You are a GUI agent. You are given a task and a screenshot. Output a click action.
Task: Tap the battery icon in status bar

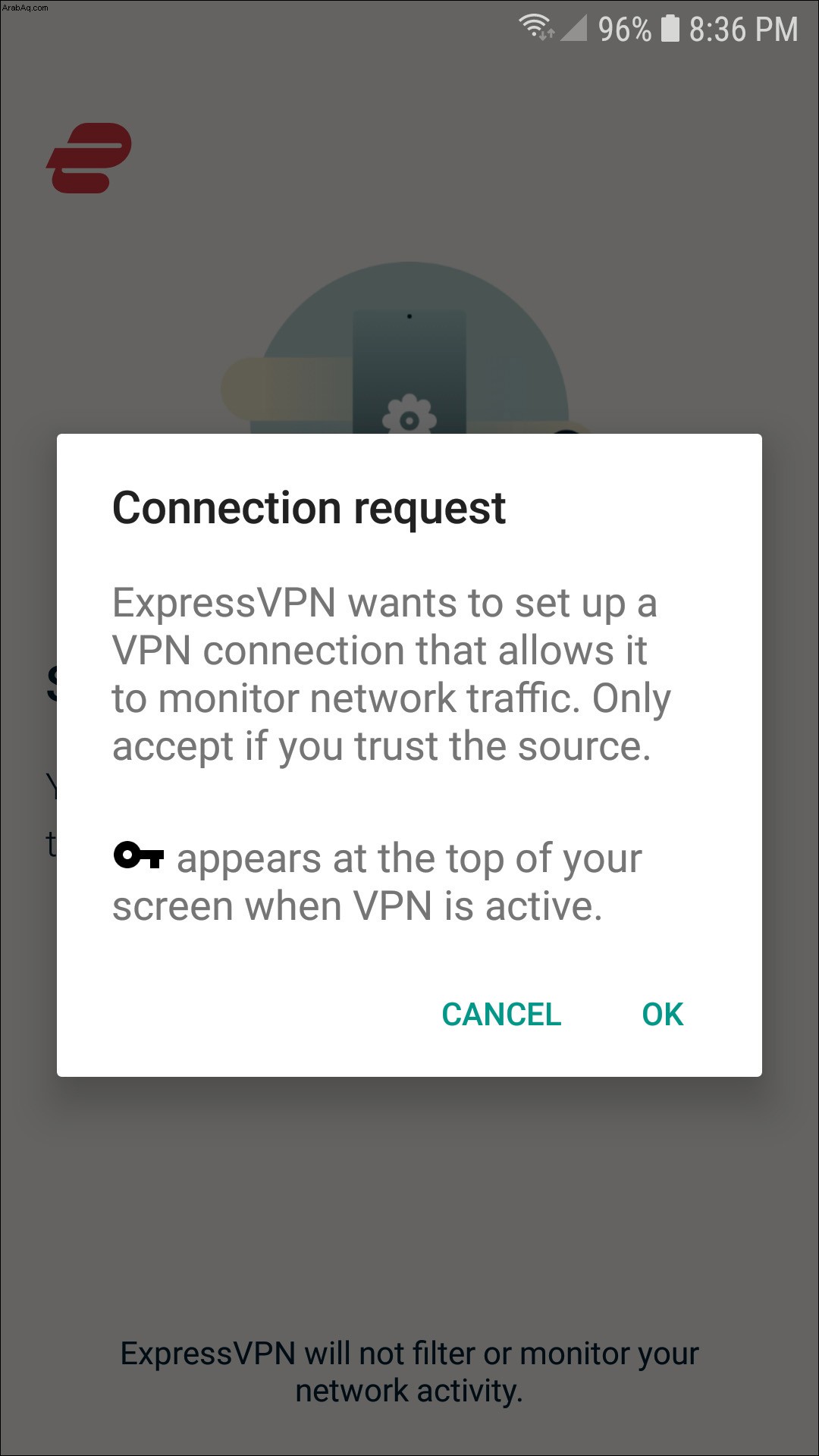(670, 28)
